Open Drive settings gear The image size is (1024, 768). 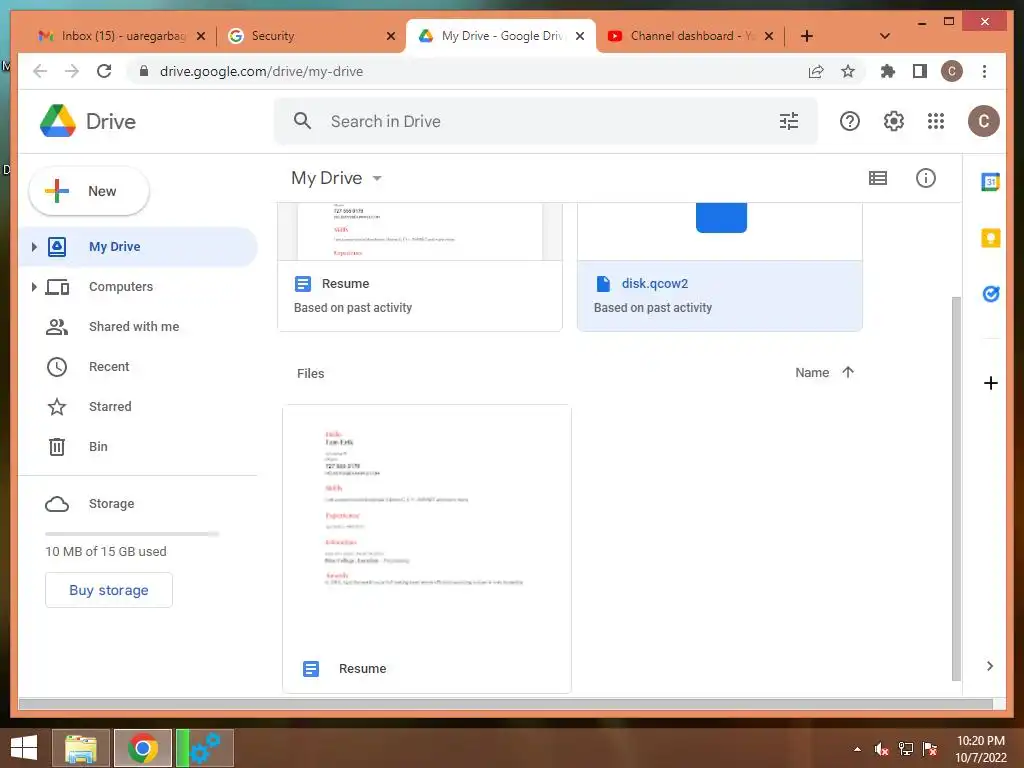(893, 121)
